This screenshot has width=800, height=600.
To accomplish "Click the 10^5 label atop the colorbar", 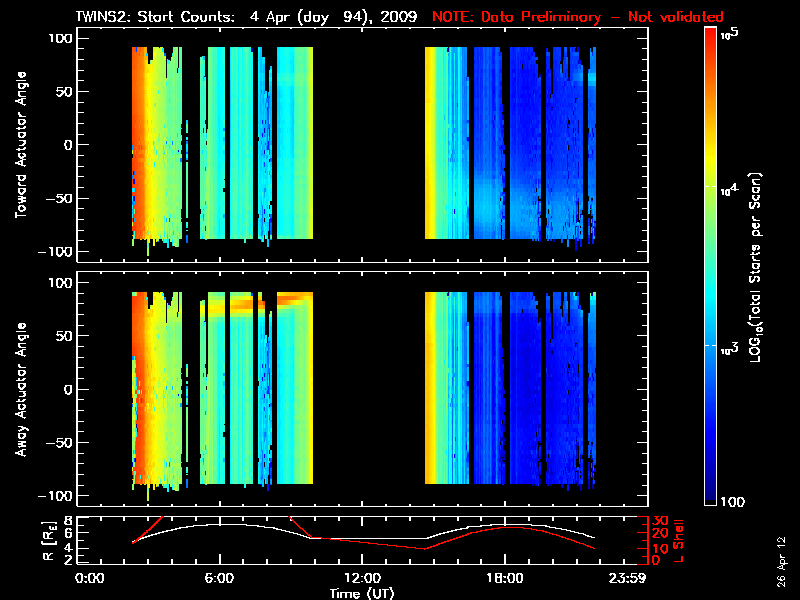I will pos(729,33).
